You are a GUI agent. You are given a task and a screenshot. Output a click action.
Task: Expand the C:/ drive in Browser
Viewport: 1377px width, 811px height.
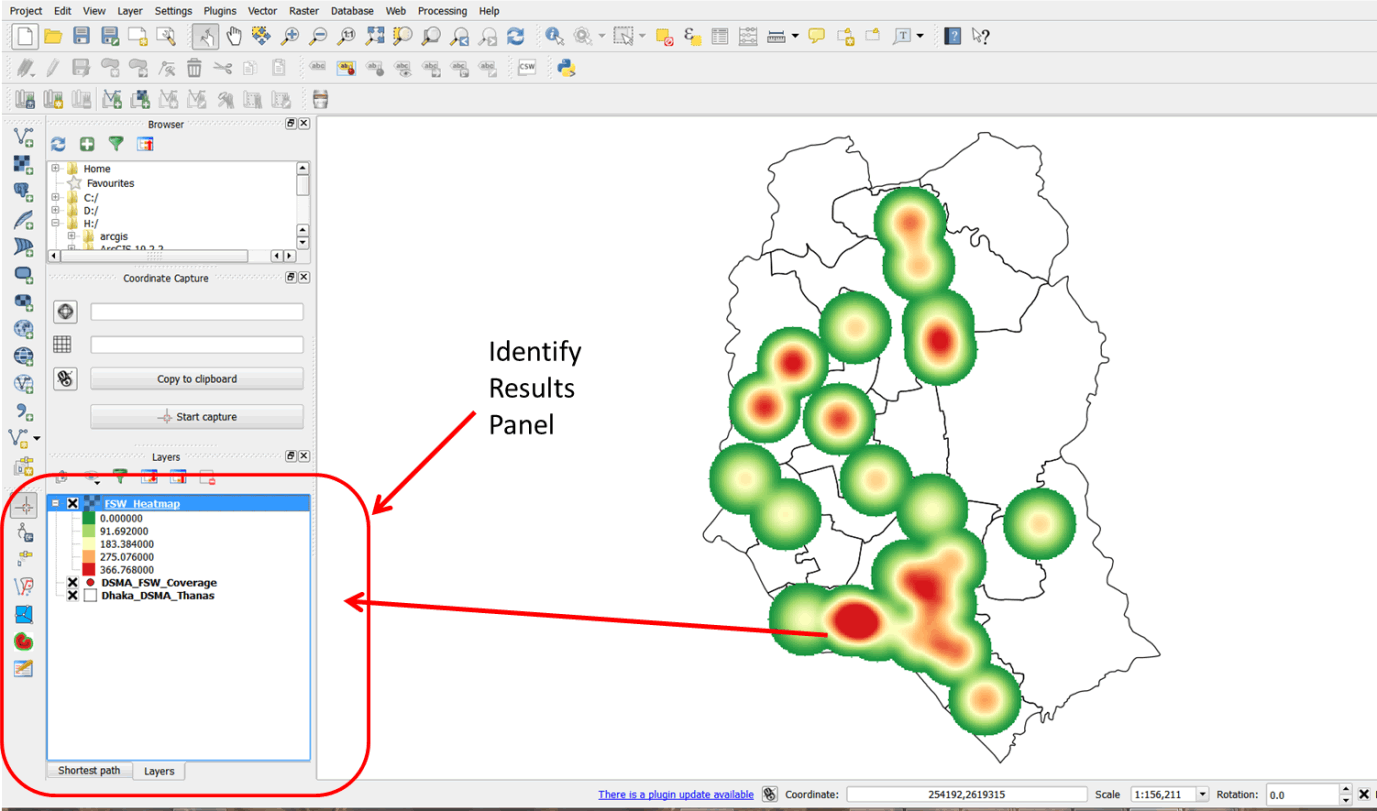point(56,197)
